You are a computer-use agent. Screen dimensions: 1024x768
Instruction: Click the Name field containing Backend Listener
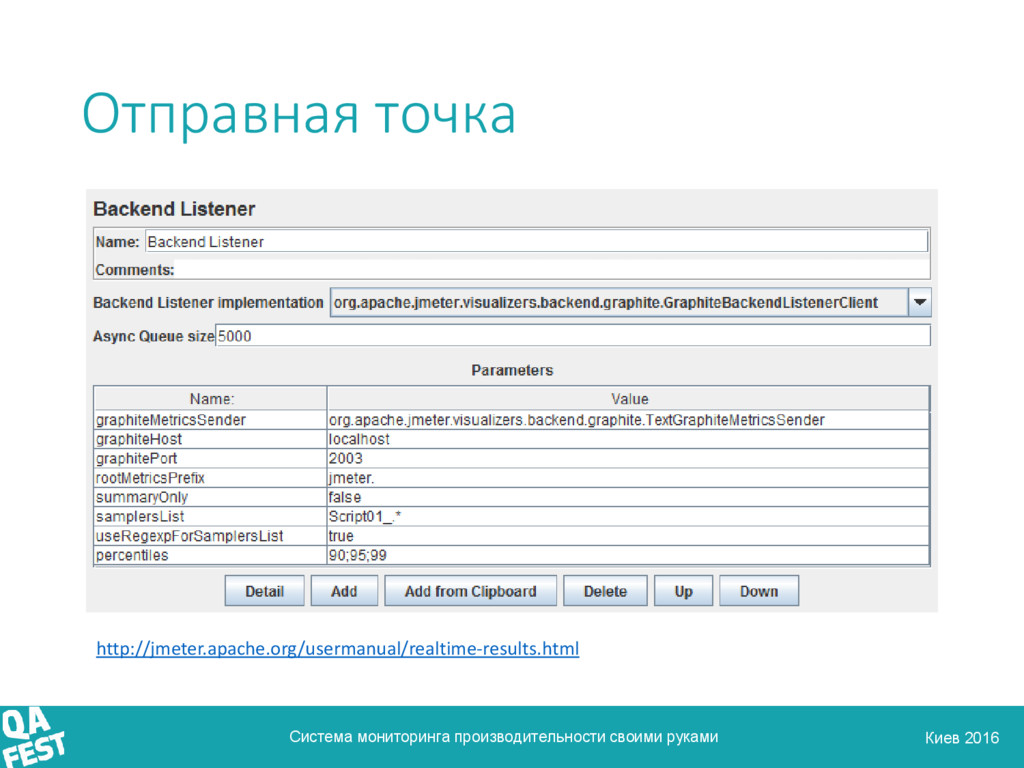pos(536,242)
